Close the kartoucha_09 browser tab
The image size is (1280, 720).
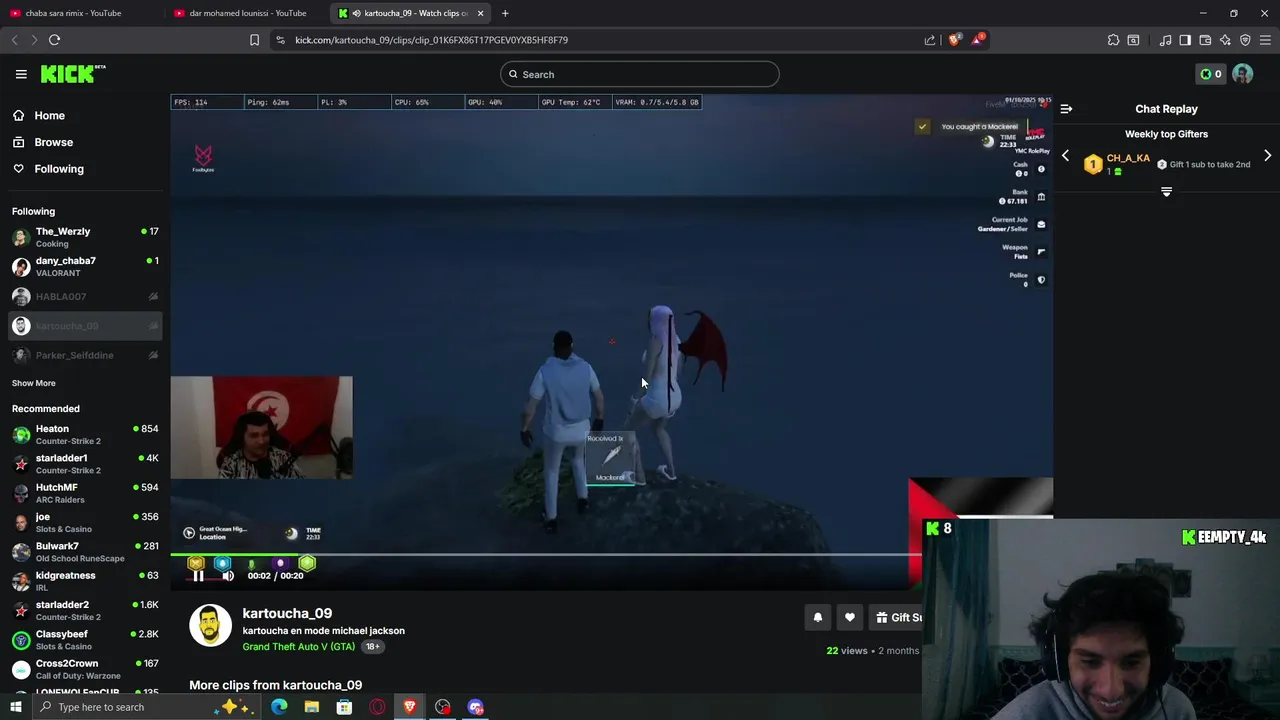pos(481,13)
